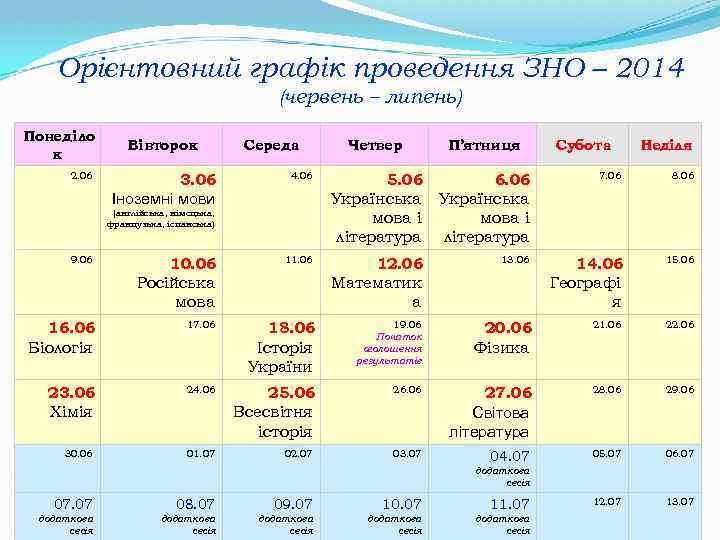This screenshot has height=540, width=720.
Task: Click the 'Початок оголошення результатів' note
Action: (389, 349)
